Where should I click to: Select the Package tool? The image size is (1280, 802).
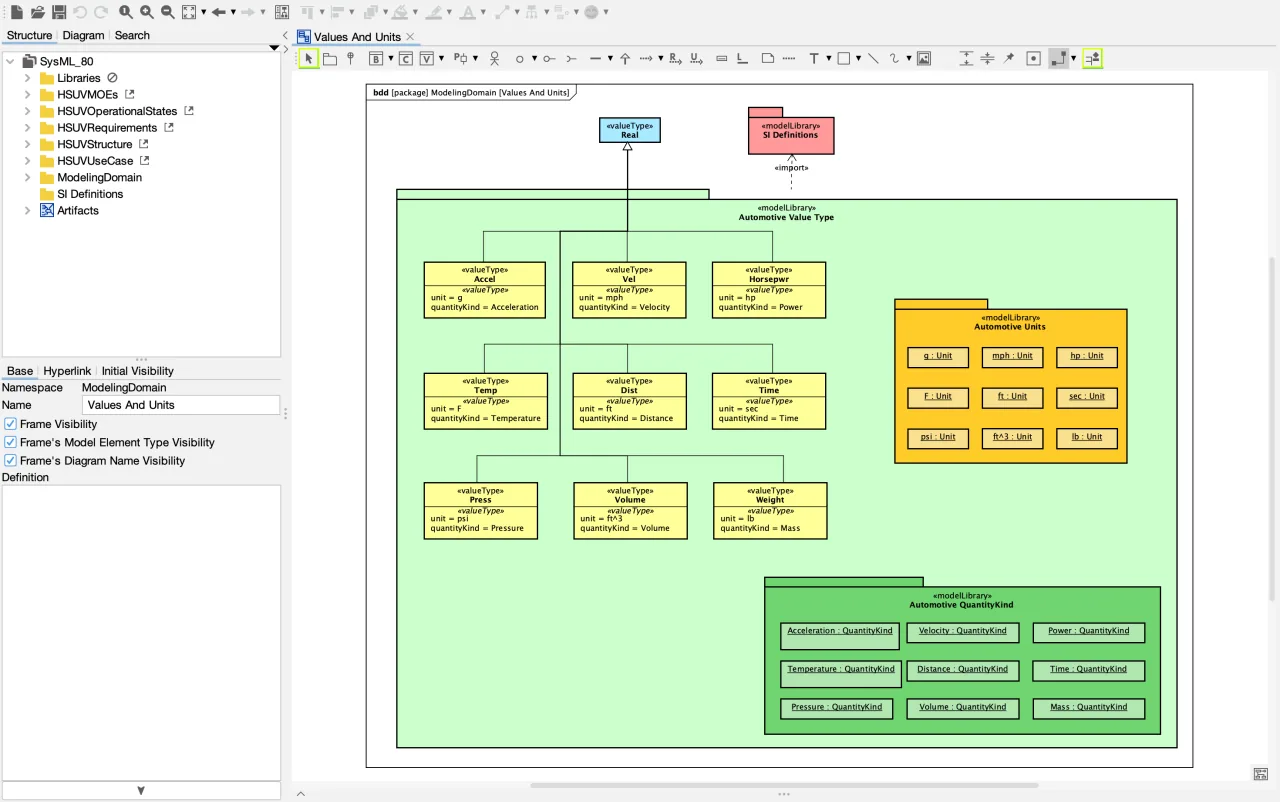click(x=330, y=59)
